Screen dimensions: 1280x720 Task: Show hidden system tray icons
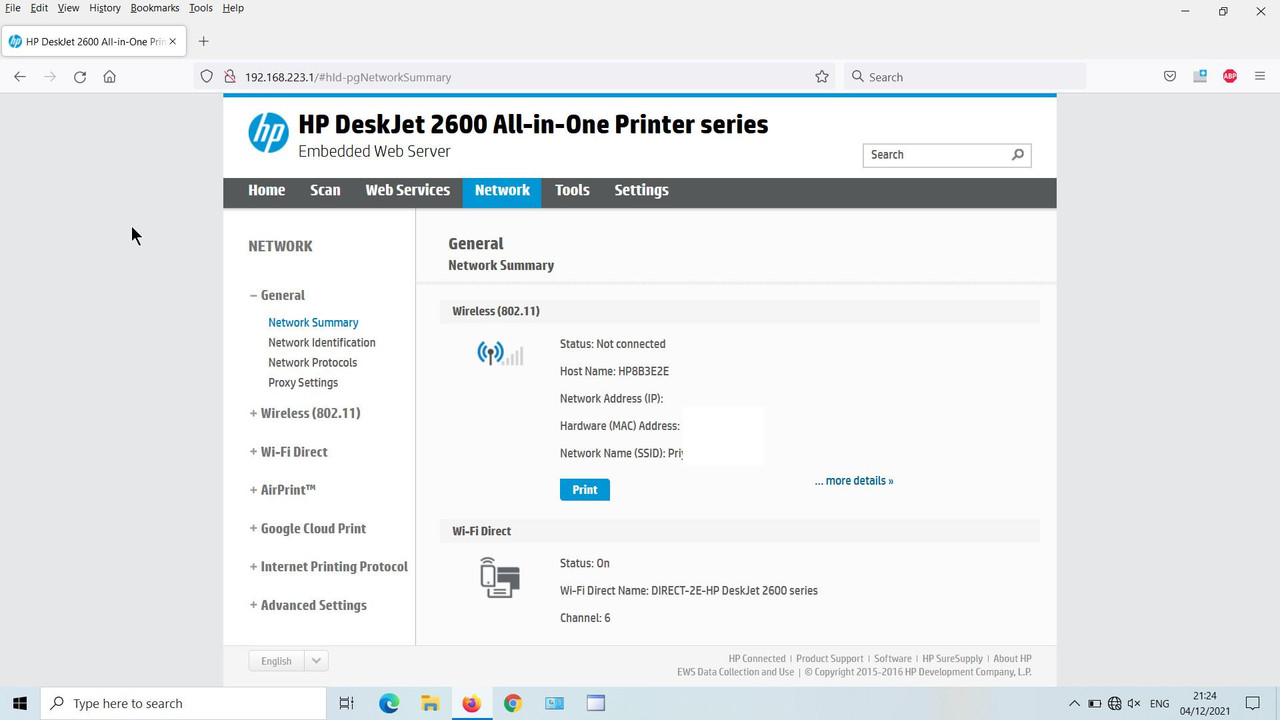[1074, 704]
